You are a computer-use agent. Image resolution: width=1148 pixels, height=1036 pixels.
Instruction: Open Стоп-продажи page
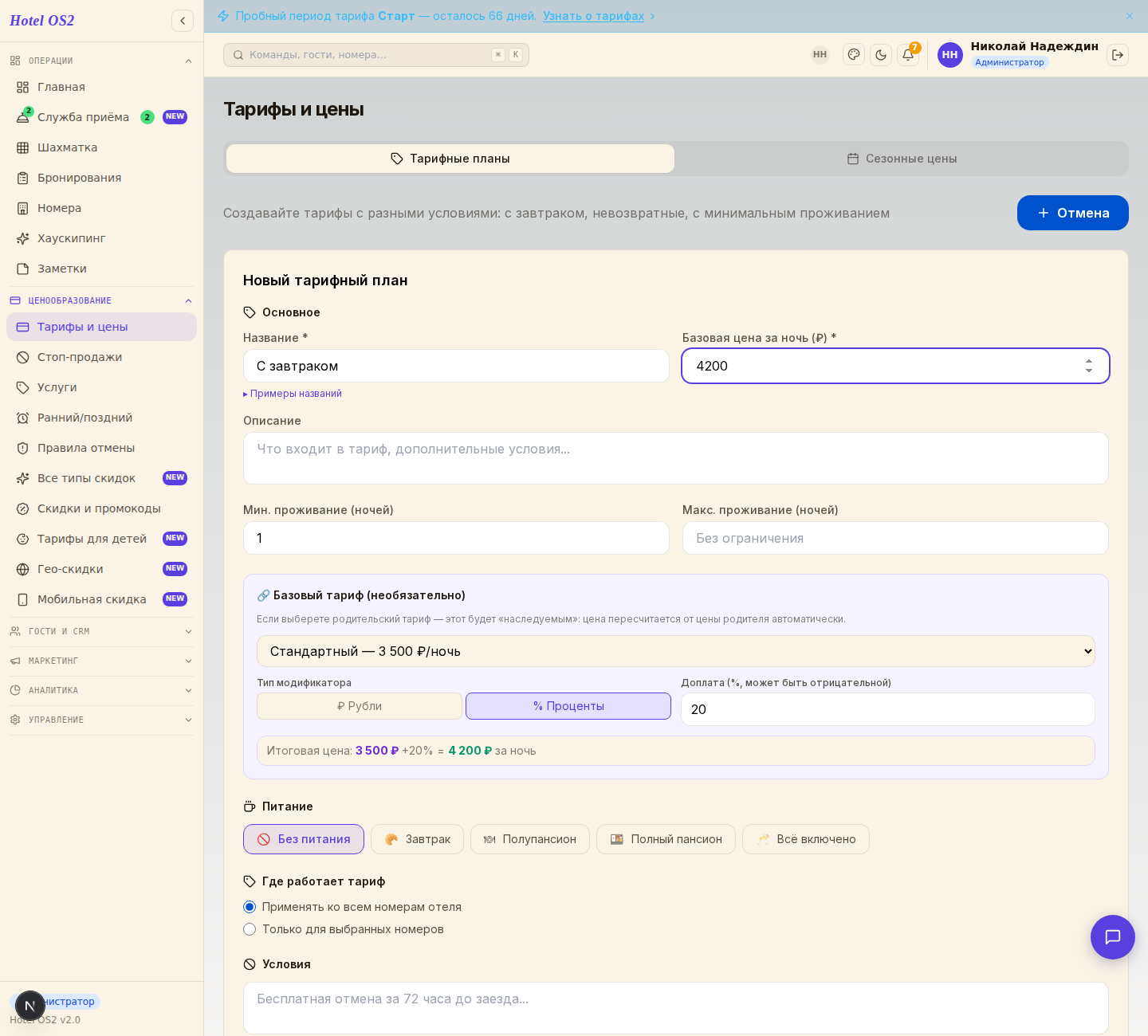click(101, 357)
